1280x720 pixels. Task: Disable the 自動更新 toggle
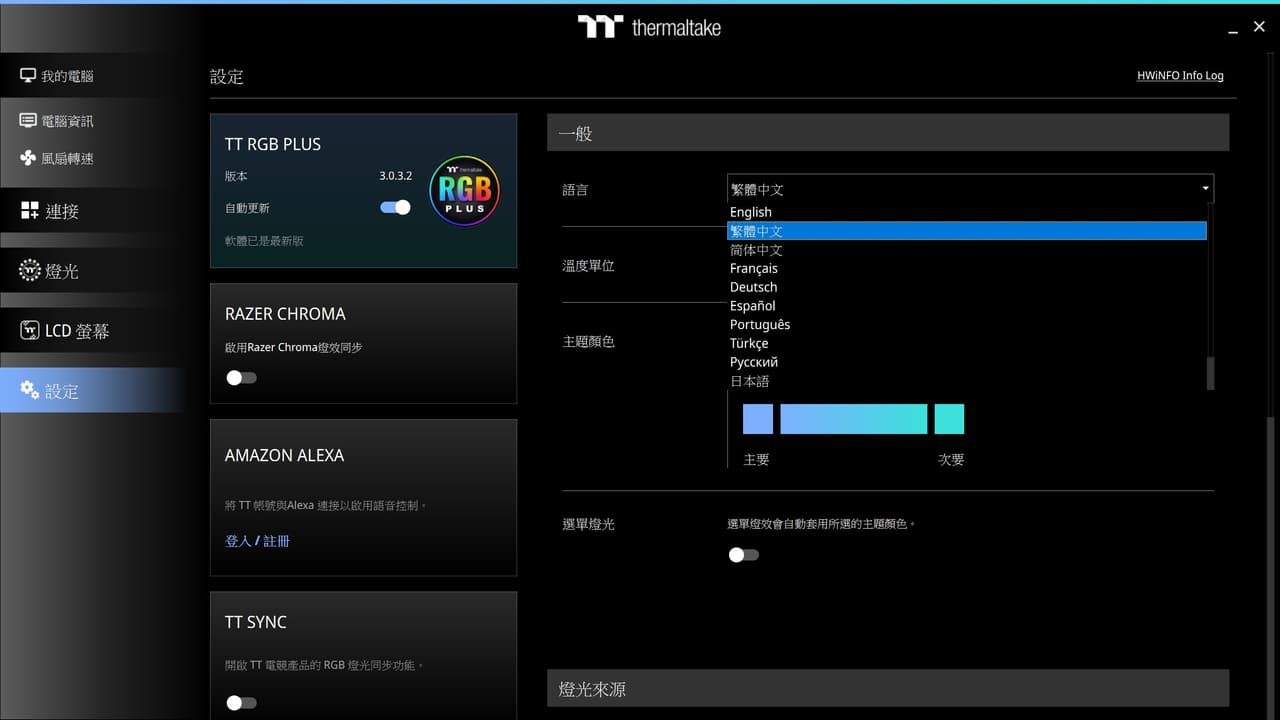coord(396,207)
